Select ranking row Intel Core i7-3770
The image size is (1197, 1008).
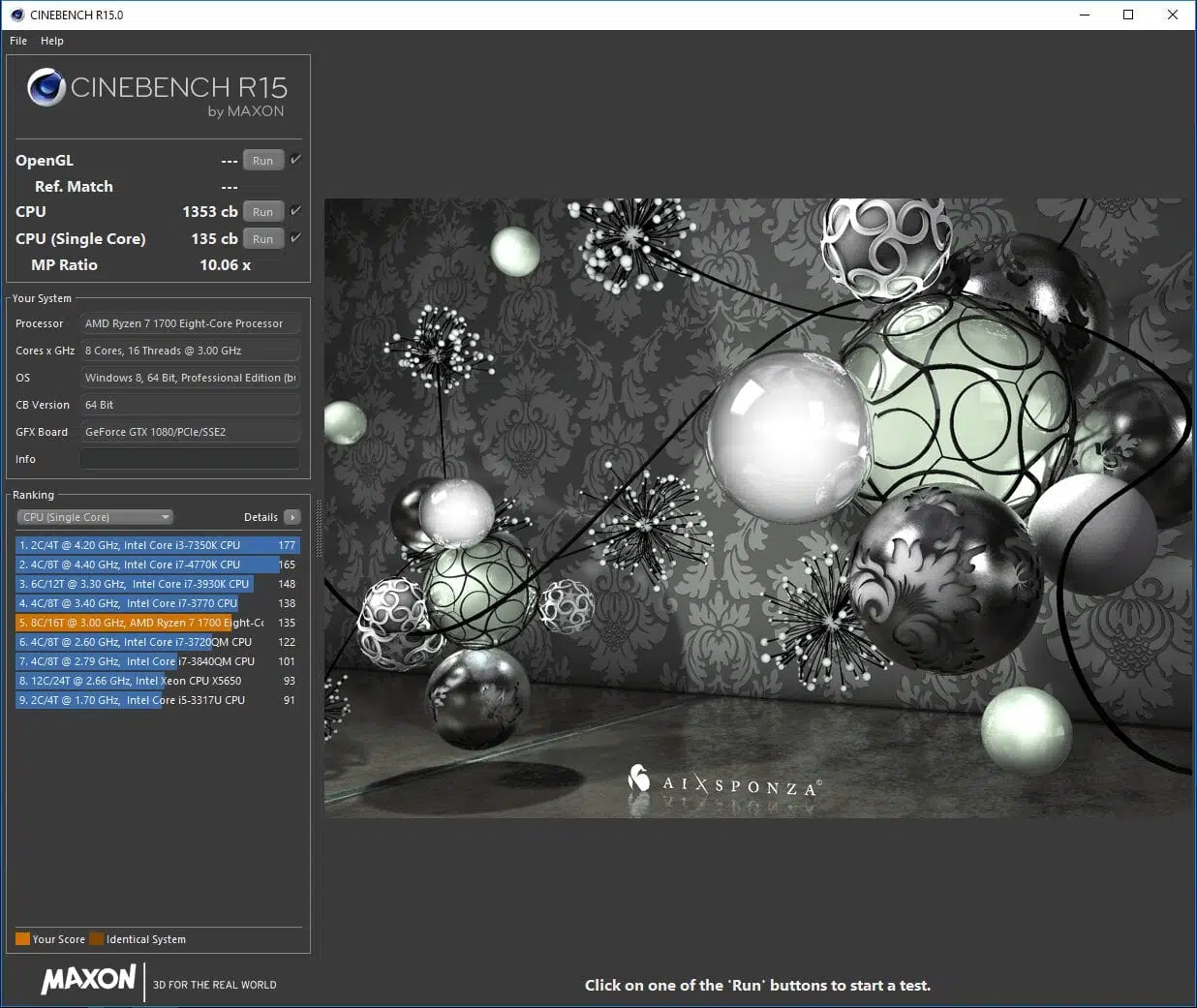click(158, 603)
